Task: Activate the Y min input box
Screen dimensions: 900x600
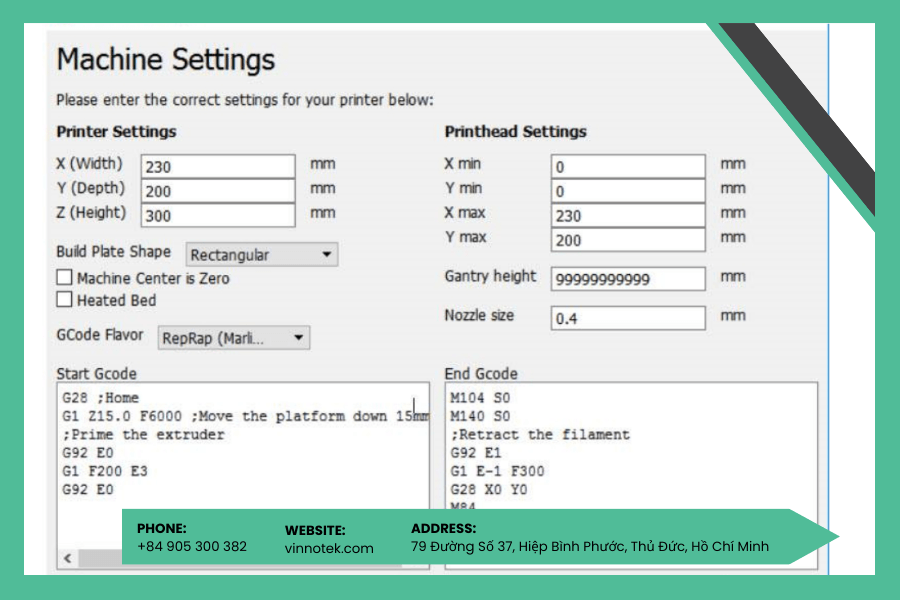Action: click(x=628, y=191)
